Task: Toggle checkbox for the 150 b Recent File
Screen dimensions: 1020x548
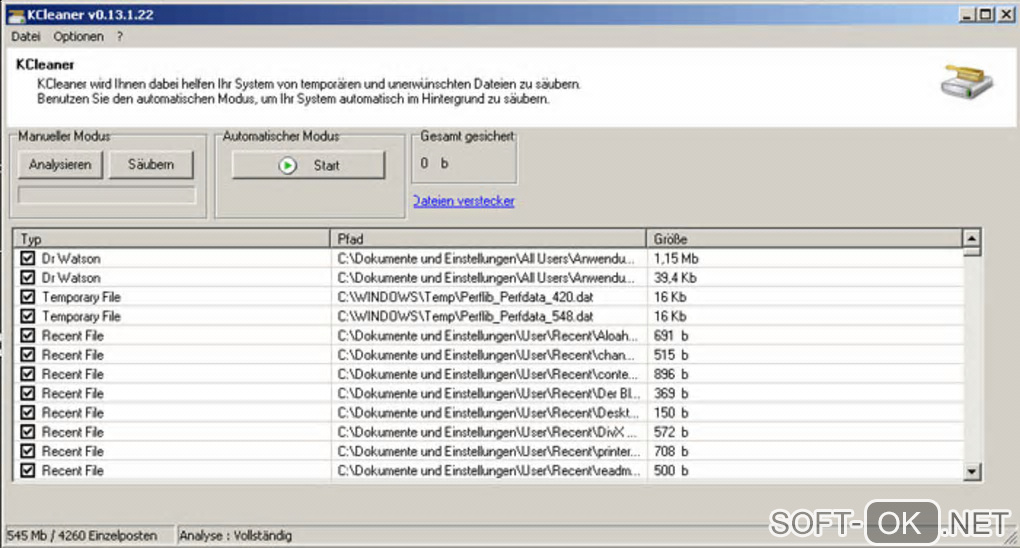Action: (27, 413)
